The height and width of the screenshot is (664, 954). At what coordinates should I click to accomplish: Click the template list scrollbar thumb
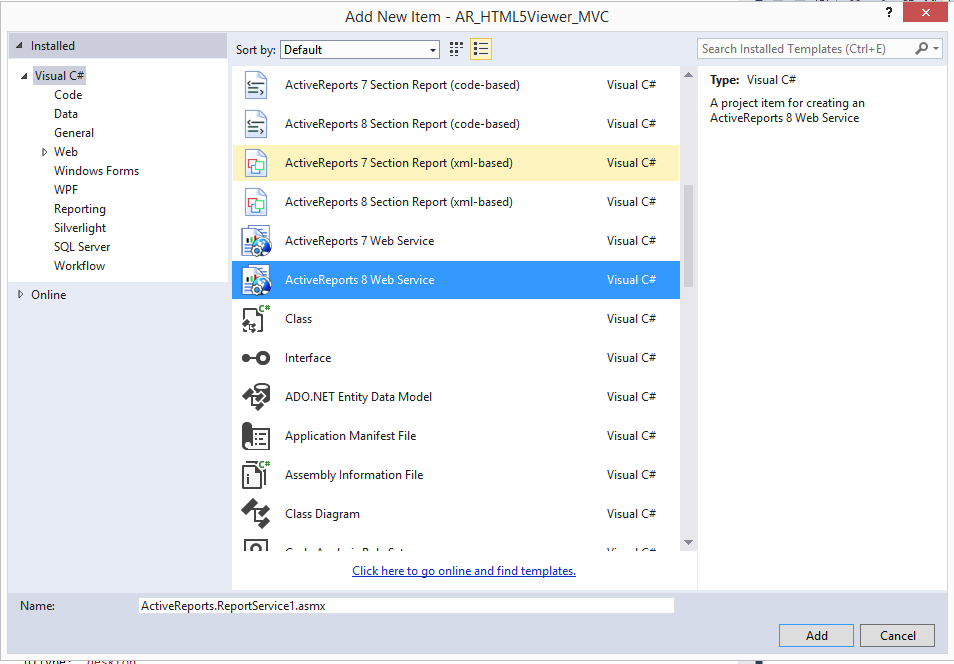[x=688, y=236]
